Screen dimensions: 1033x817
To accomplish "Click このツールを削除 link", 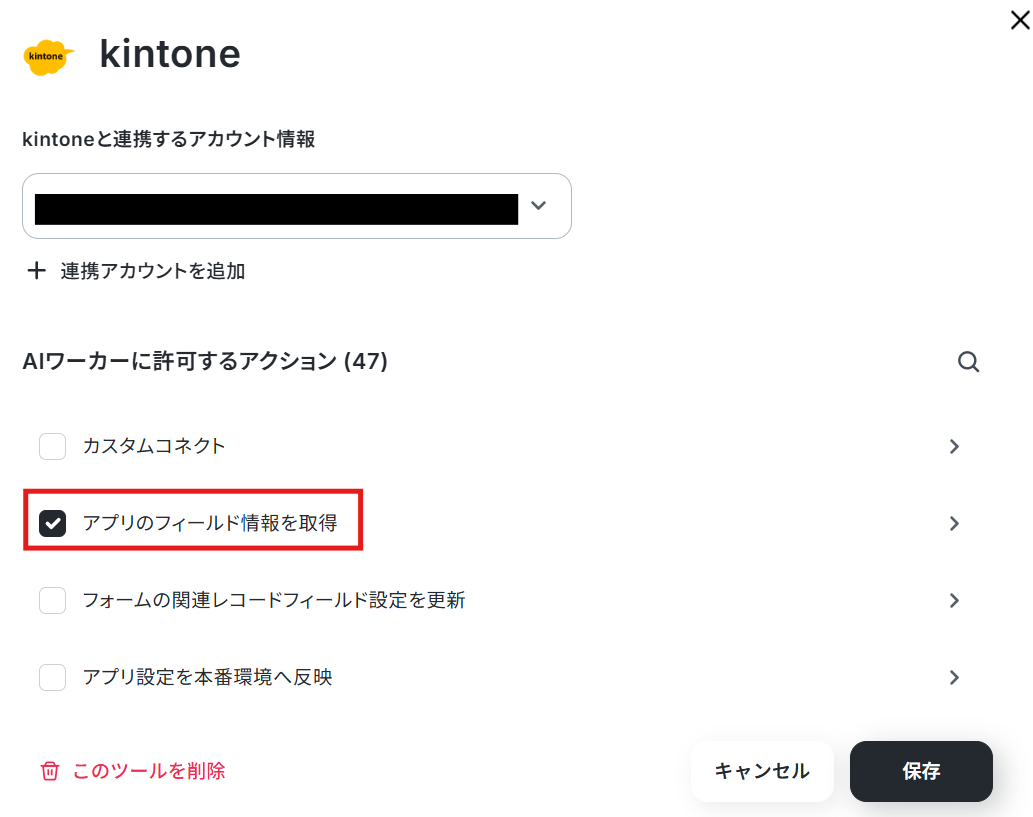I will pyautogui.click(x=149, y=771).
